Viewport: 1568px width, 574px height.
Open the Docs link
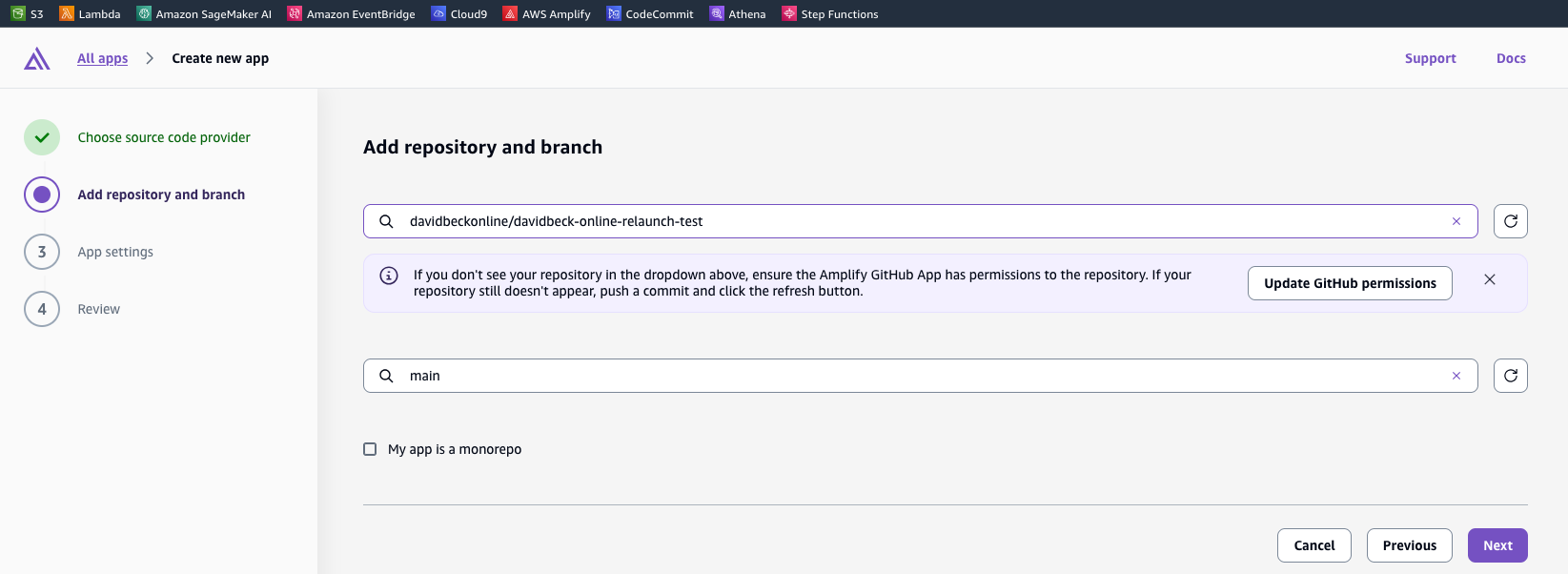coord(1510,58)
